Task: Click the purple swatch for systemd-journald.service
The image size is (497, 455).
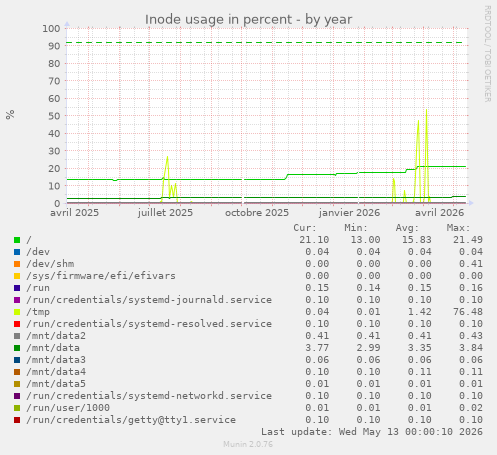Action: point(17,300)
